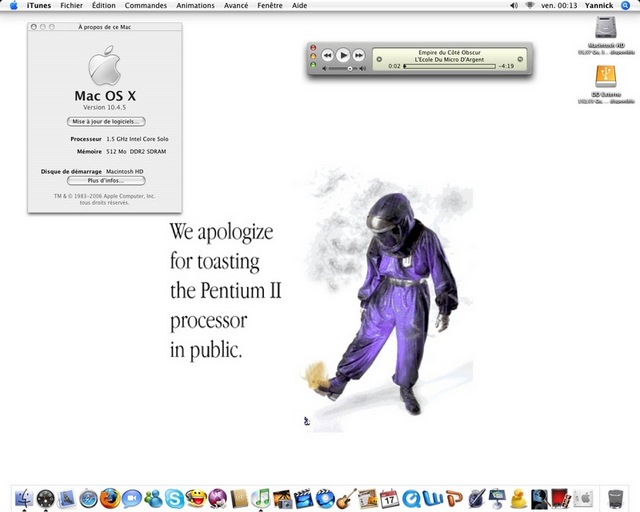Image resolution: width=640 pixels, height=512 pixels.
Task: Click the volume icon in menu bar
Action: click(529, 5)
